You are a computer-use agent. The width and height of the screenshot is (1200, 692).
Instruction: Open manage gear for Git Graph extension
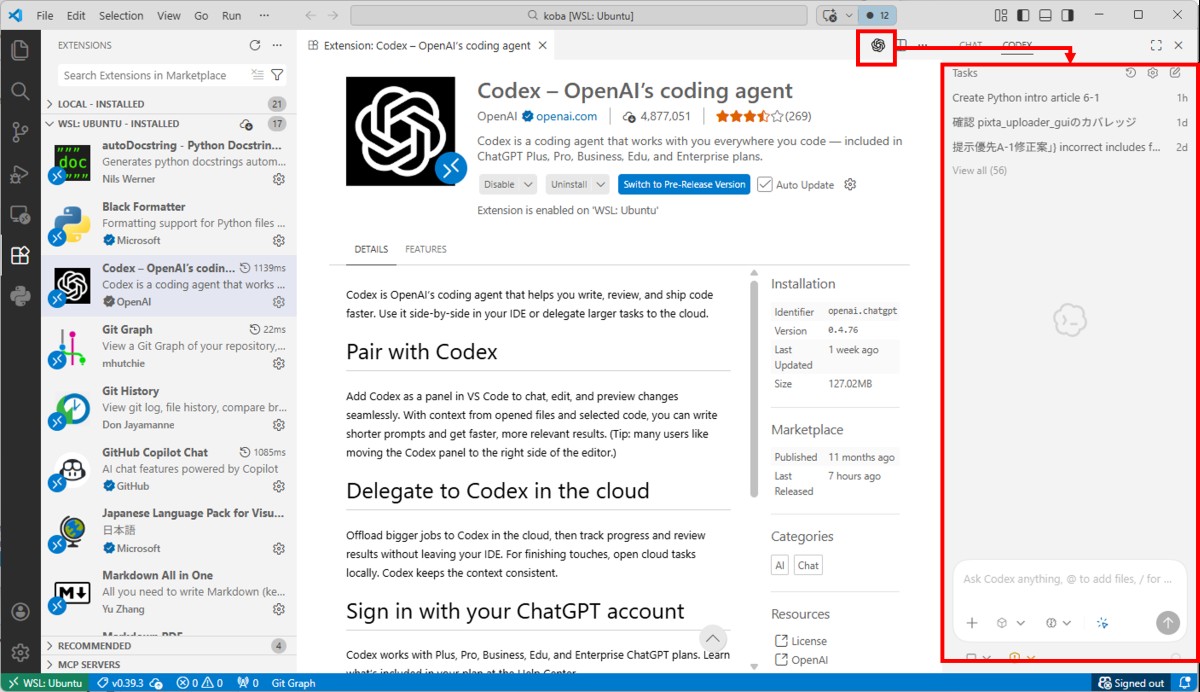click(279, 364)
